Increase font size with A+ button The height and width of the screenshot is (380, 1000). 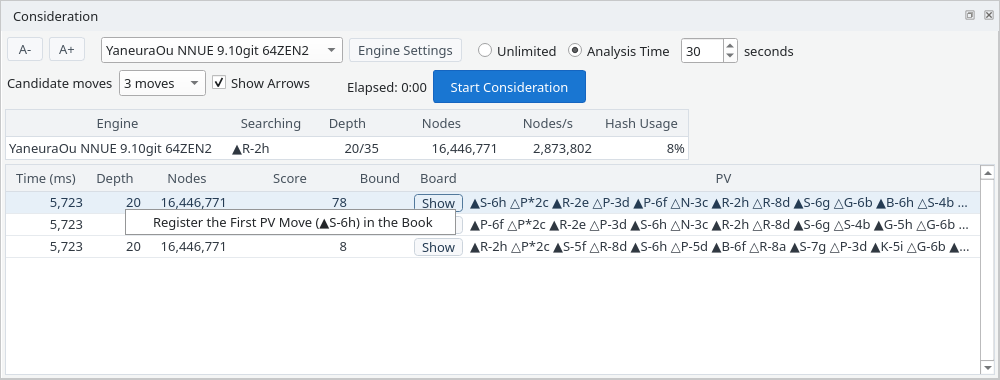[67, 50]
